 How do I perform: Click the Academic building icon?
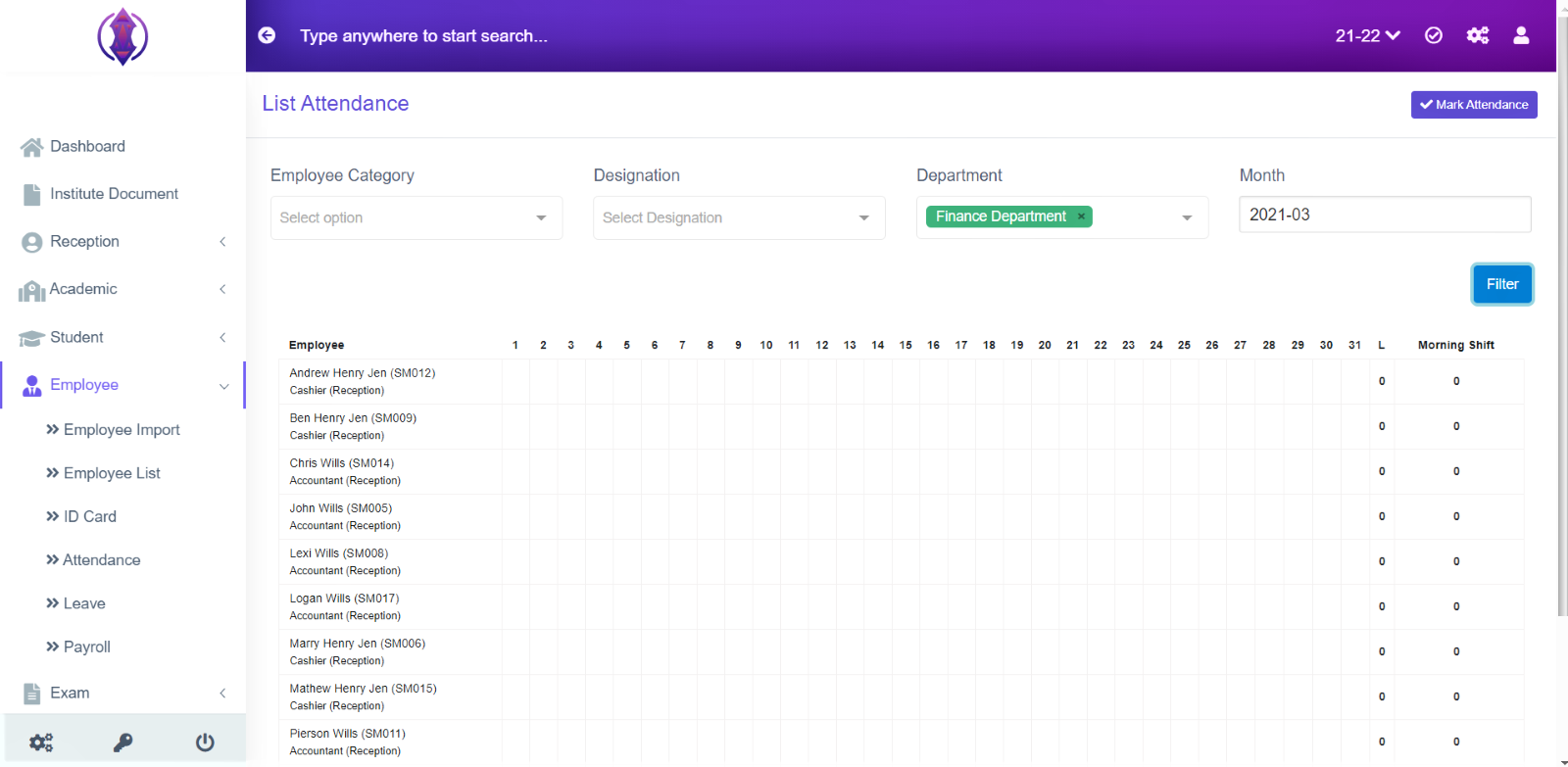pos(31,290)
